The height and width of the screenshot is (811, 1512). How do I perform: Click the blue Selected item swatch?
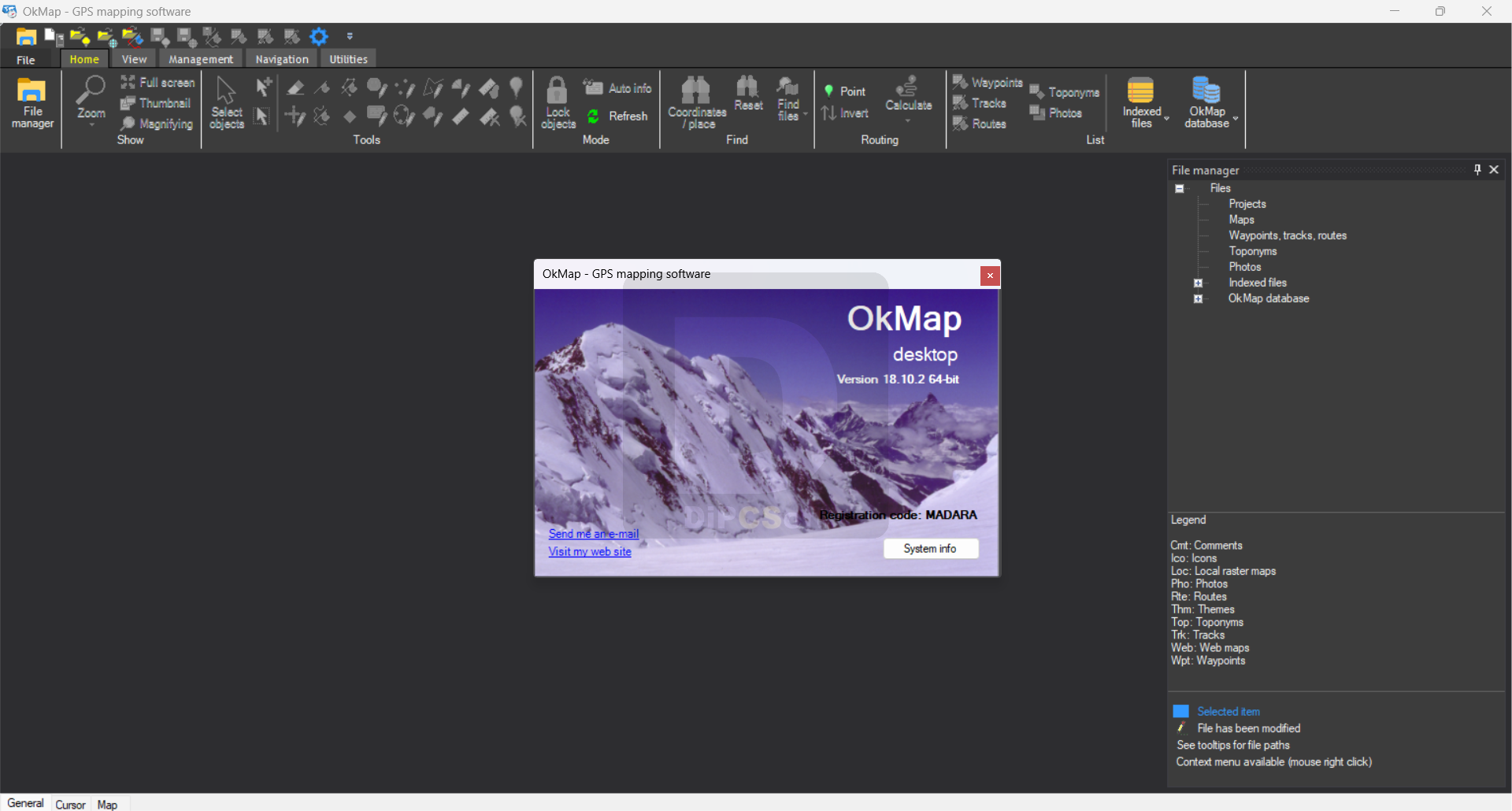(1180, 712)
